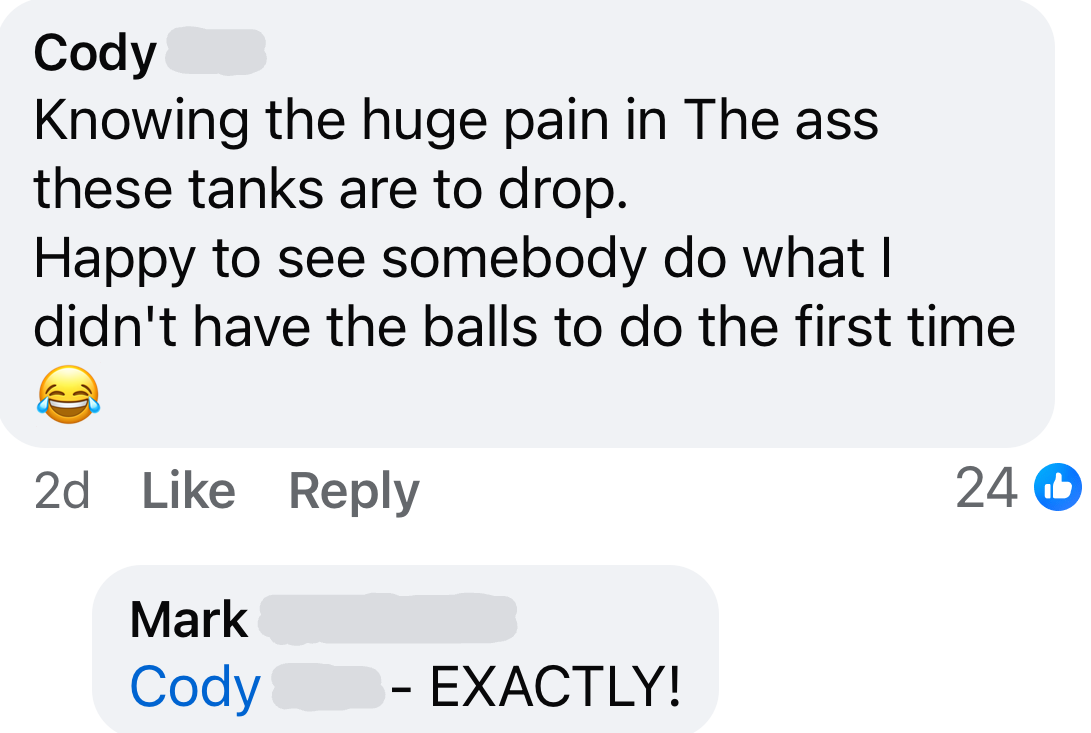Click the laughing-crying emoji in Cody's comment
Screen dimensions: 1091x733
(x=68, y=394)
